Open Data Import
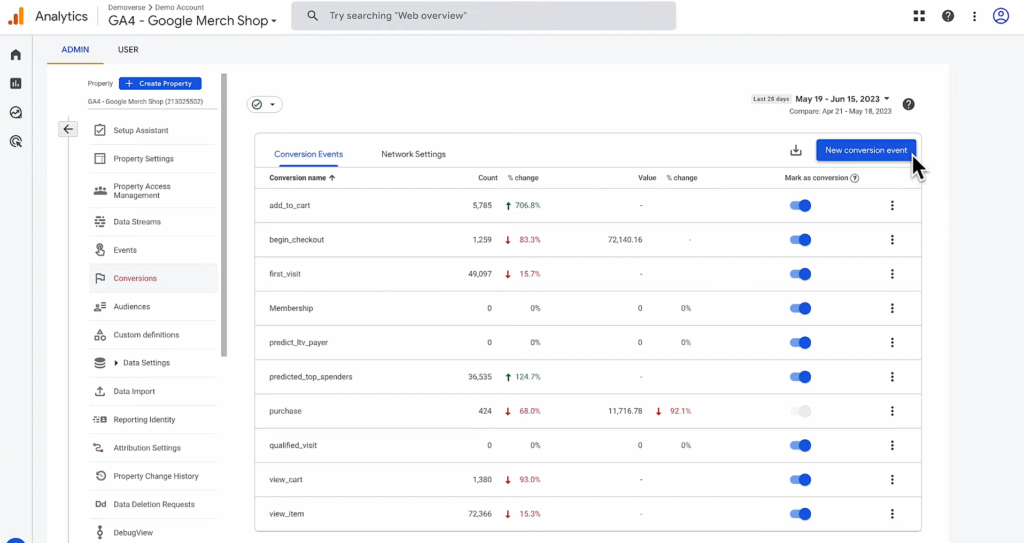 153,391
